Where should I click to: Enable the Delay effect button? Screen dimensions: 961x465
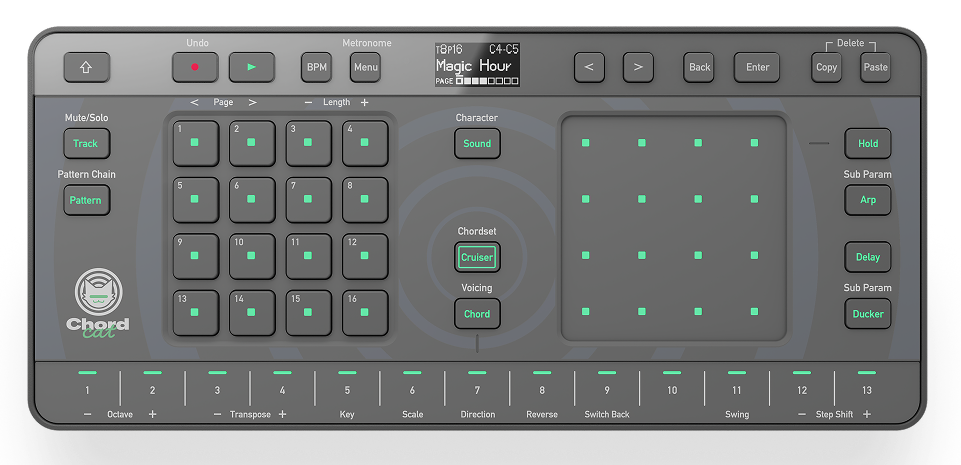[x=867, y=257]
